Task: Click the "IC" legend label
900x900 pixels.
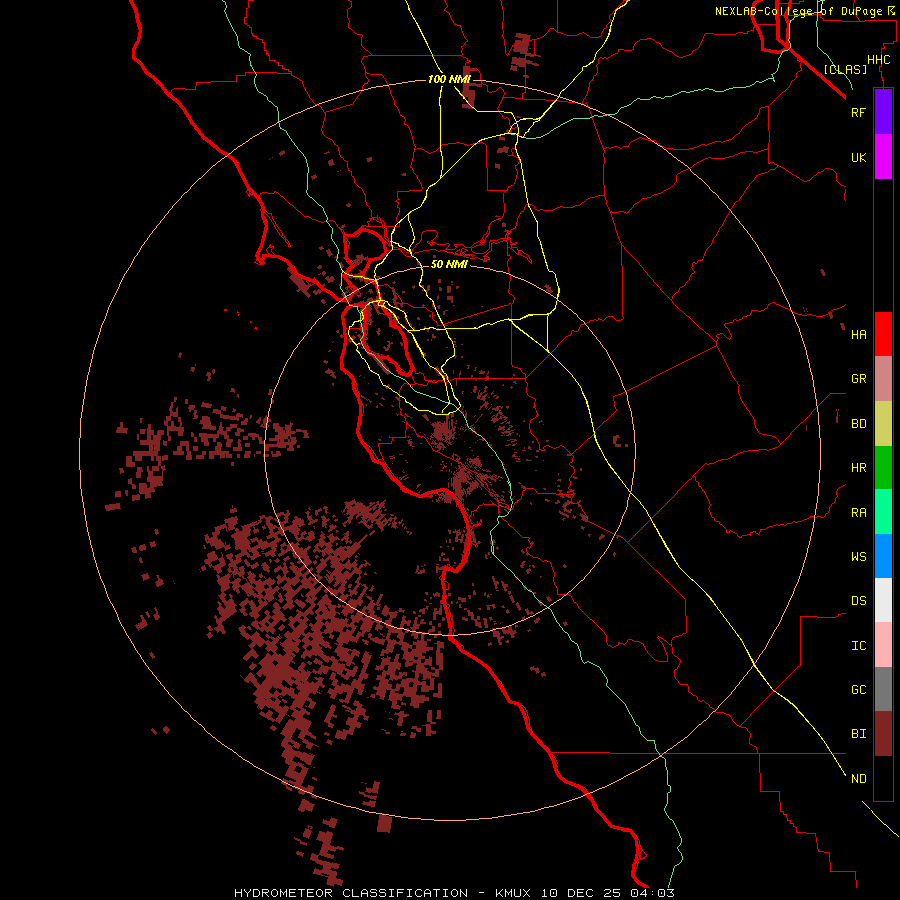Action: (858, 646)
